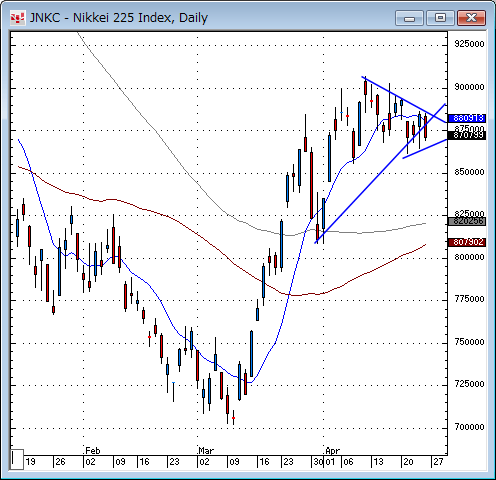Image resolution: width=496 pixels, height=480 pixels.
Task: Click date 30 on the time axis
Action: tap(318, 462)
